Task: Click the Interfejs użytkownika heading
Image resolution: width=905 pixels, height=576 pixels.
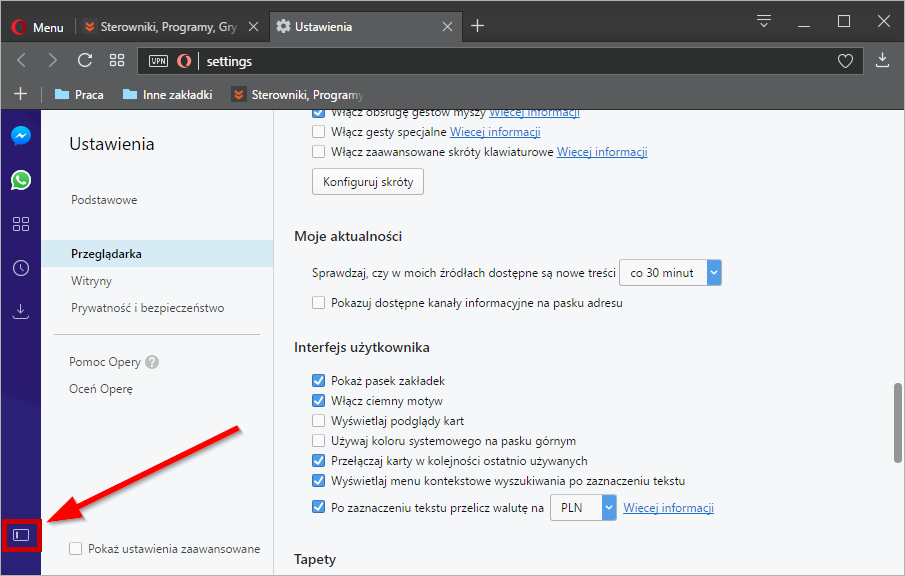Action: point(362,347)
